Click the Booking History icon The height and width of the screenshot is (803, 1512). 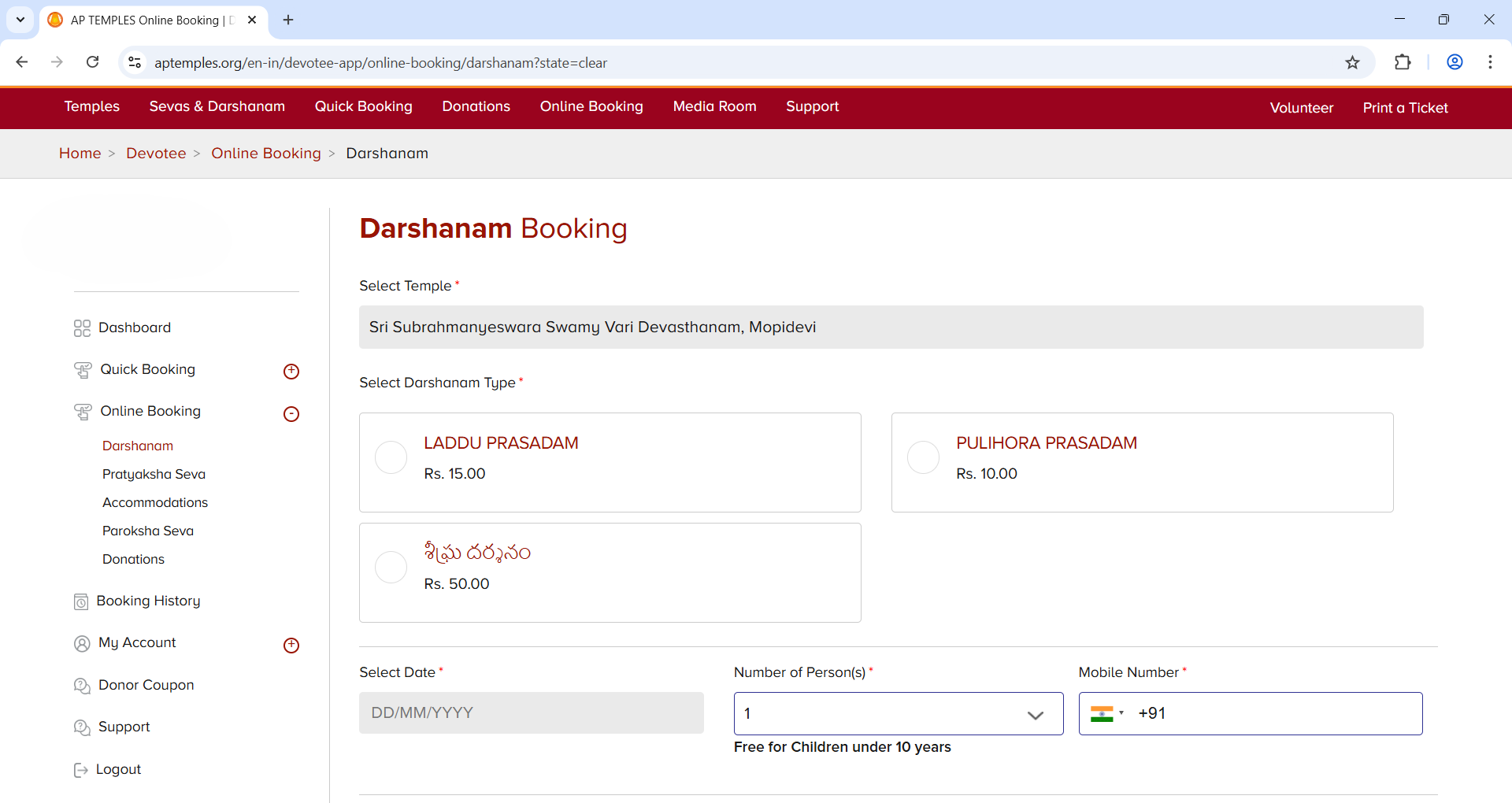pos(81,602)
